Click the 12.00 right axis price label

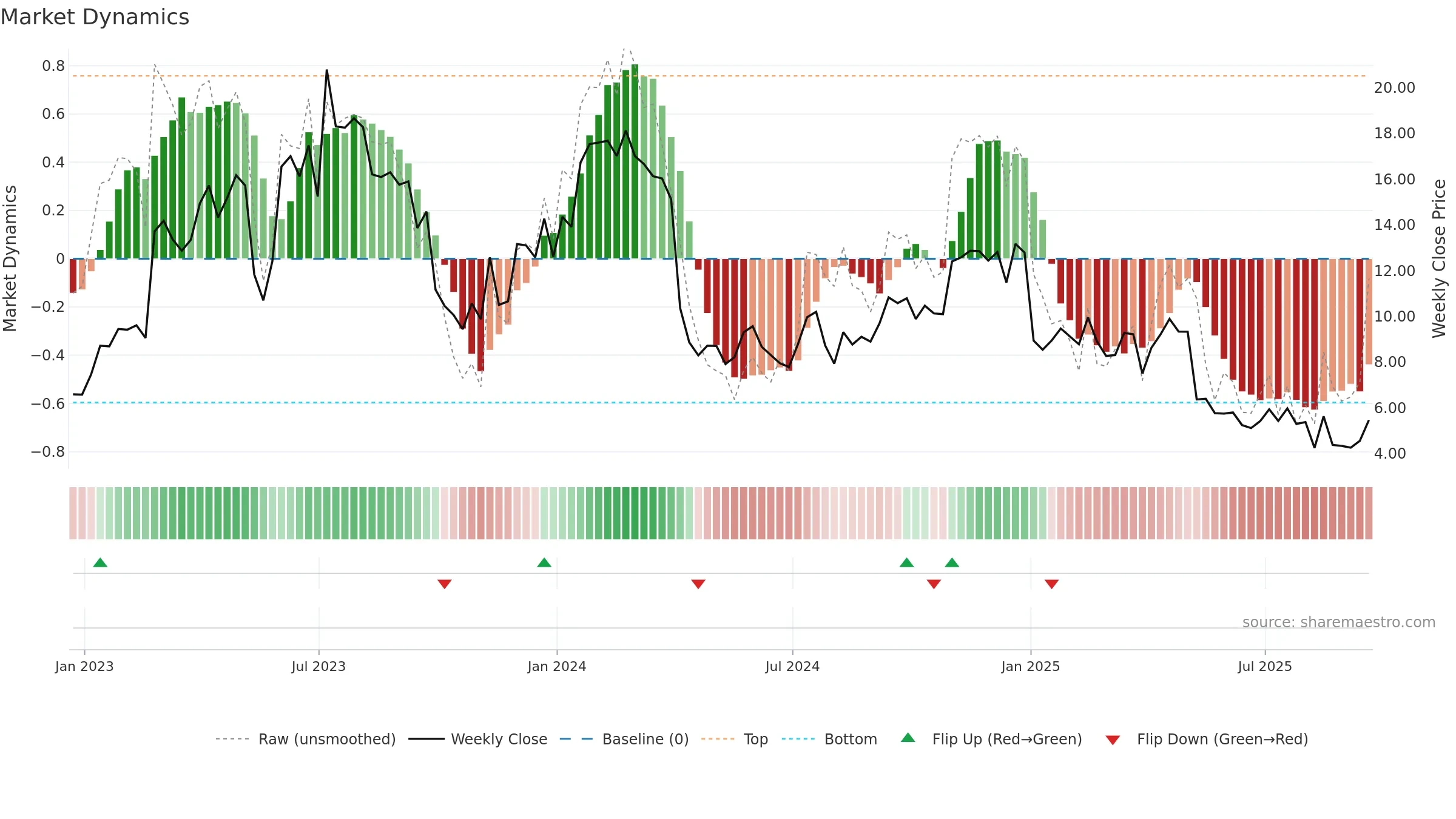[1395, 271]
